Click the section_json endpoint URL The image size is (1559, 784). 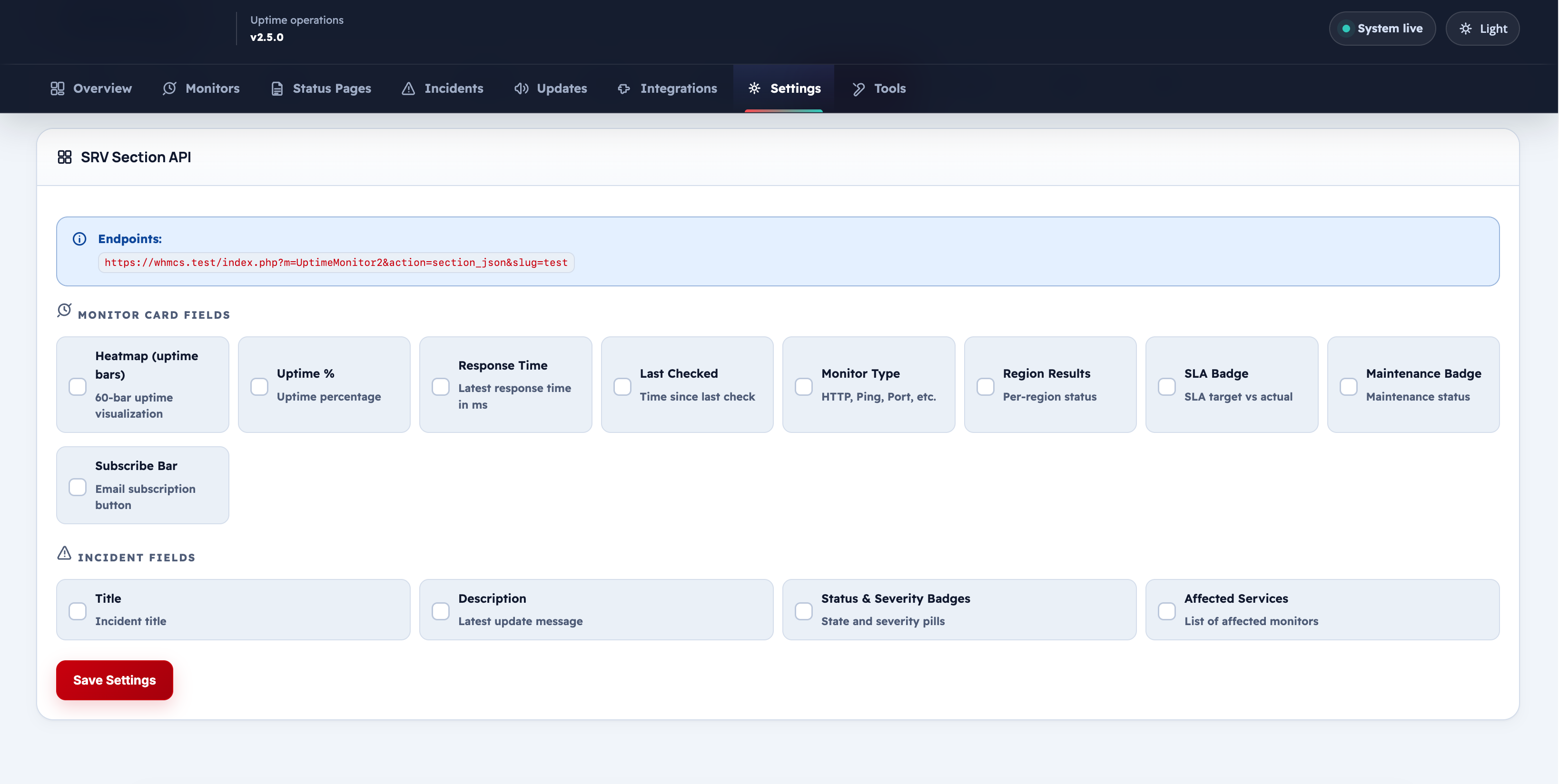click(336, 263)
